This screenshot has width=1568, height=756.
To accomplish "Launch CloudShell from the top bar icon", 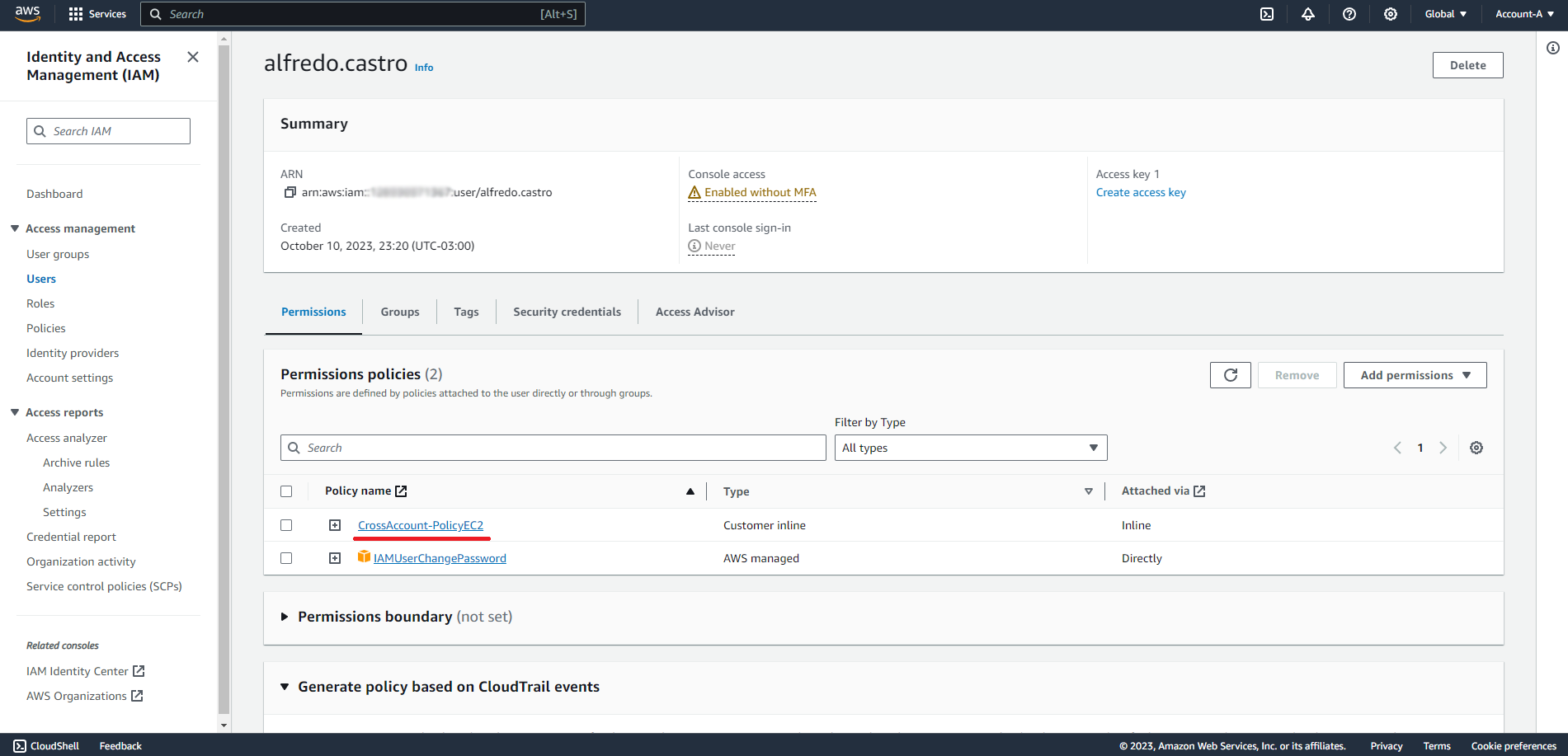I will pos(1267,14).
